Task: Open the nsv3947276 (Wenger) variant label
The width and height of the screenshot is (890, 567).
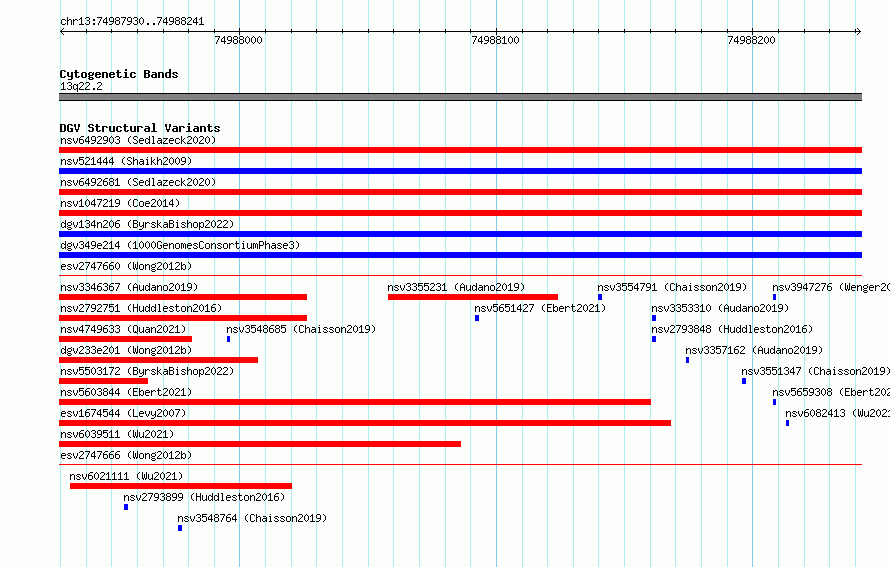Action: tap(831, 287)
